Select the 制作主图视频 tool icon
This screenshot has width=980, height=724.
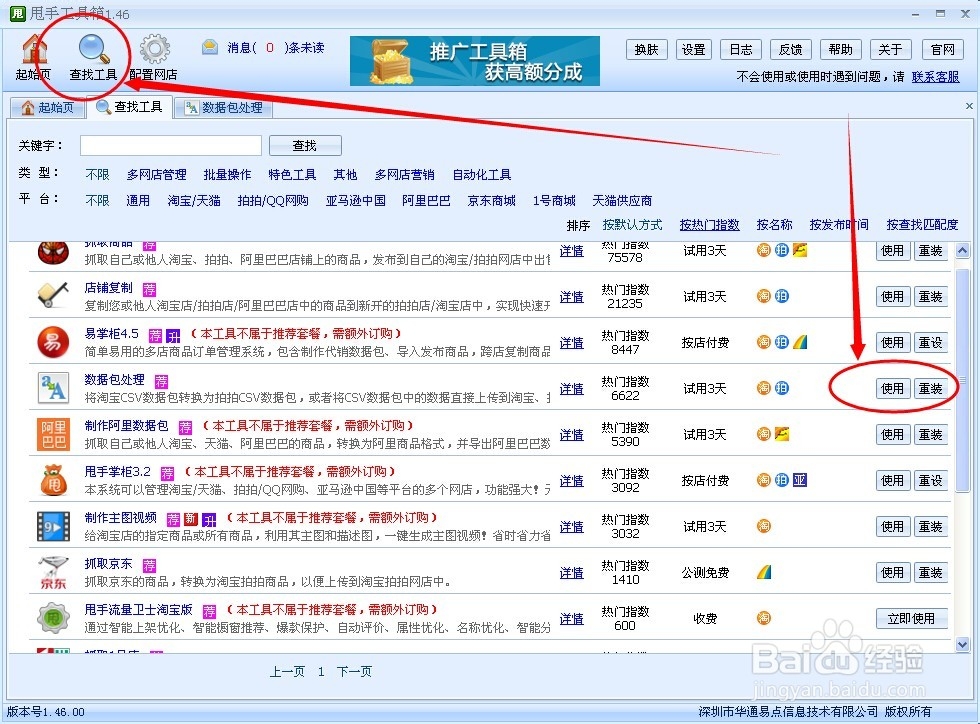click(52, 525)
